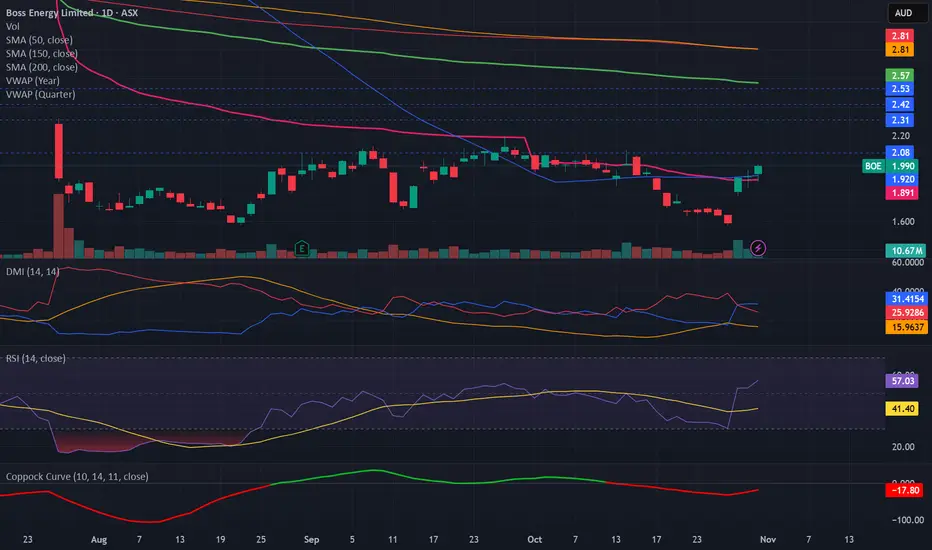
Task: Click the blue 2.31 price label
Action: click(x=900, y=120)
